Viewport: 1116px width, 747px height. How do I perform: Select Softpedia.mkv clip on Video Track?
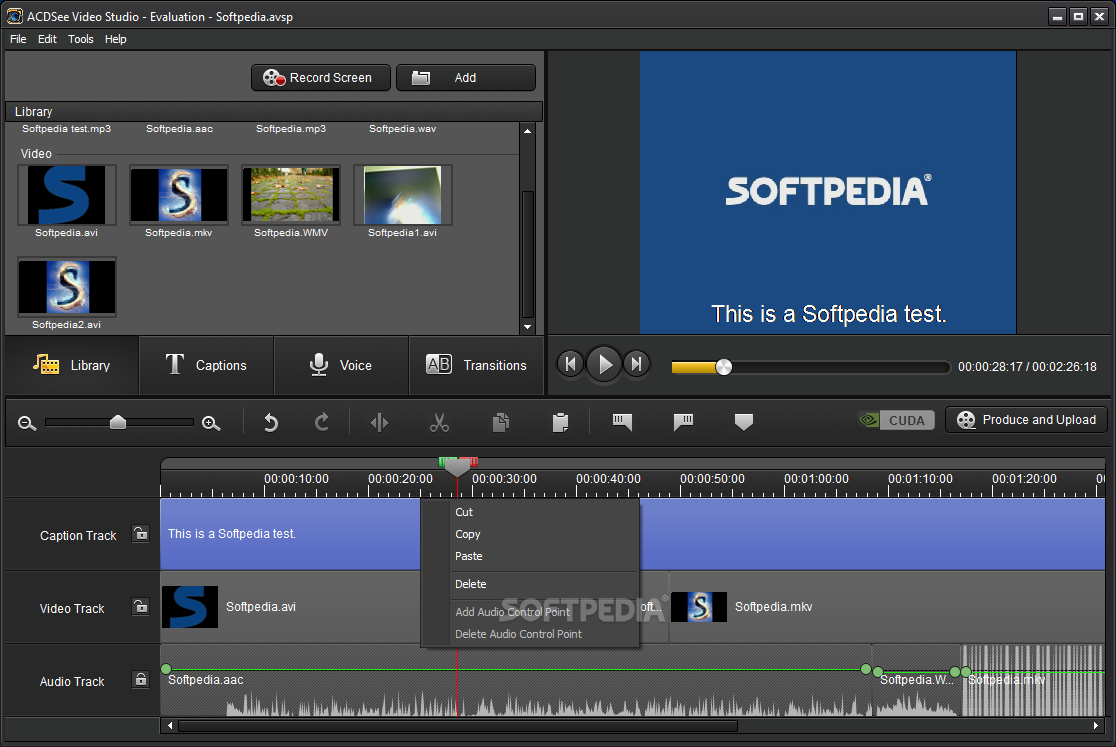(888, 607)
